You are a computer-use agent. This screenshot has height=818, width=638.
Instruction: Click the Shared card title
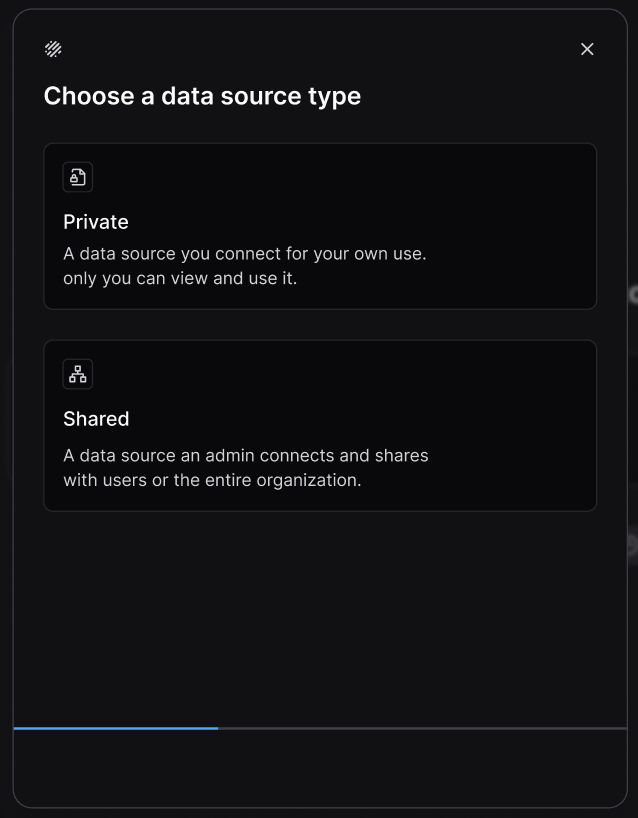(x=96, y=419)
